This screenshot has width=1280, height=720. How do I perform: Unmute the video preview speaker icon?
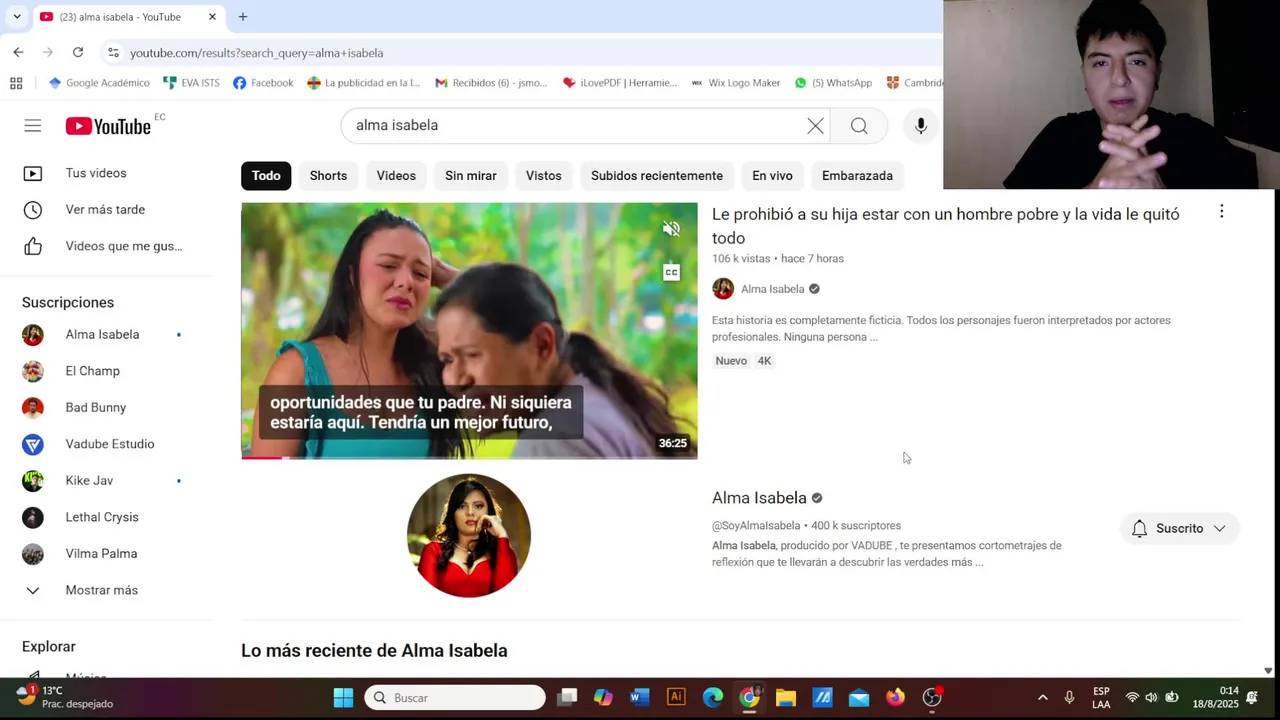671,229
